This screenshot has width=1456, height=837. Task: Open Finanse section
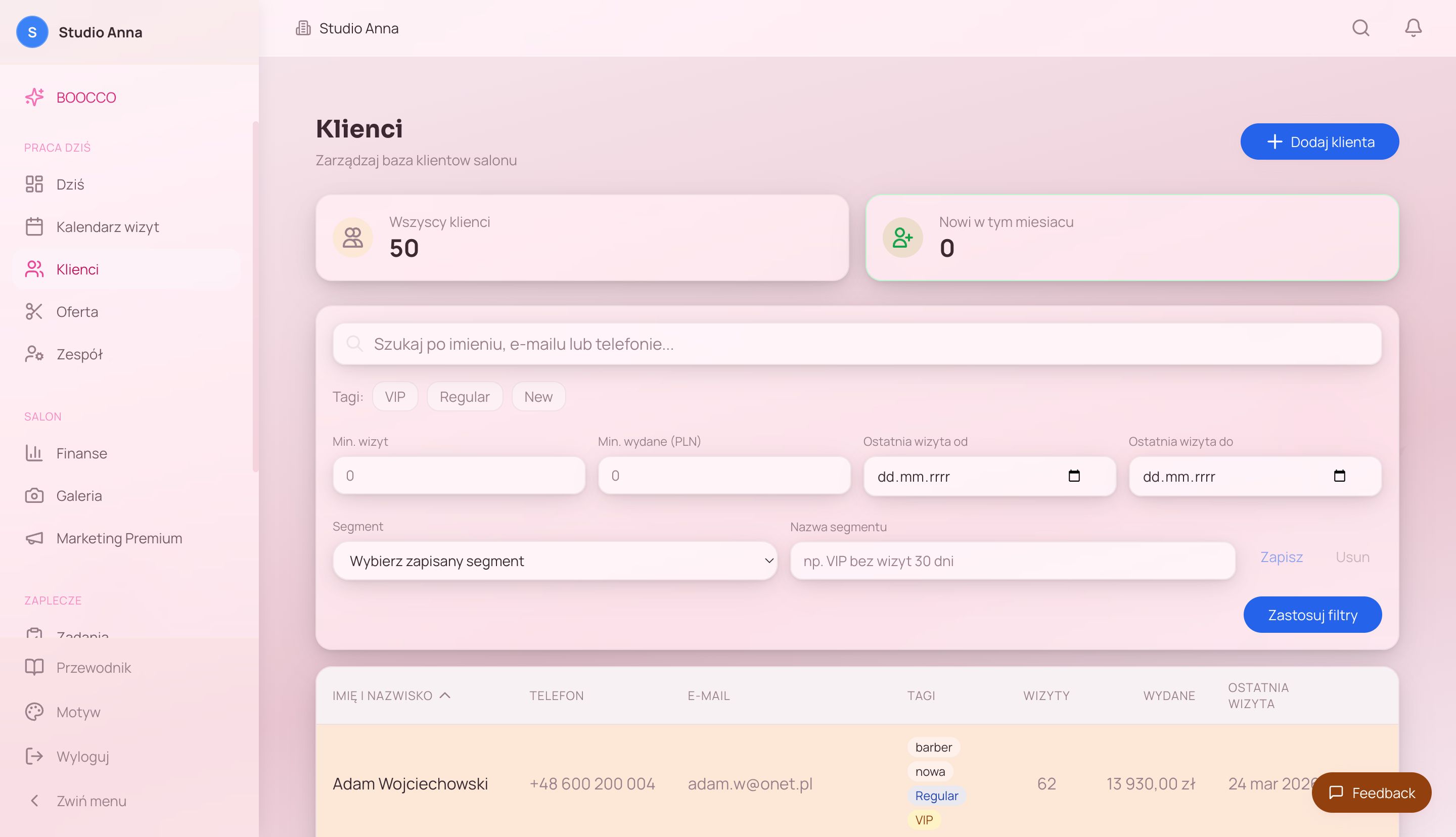click(x=126, y=453)
